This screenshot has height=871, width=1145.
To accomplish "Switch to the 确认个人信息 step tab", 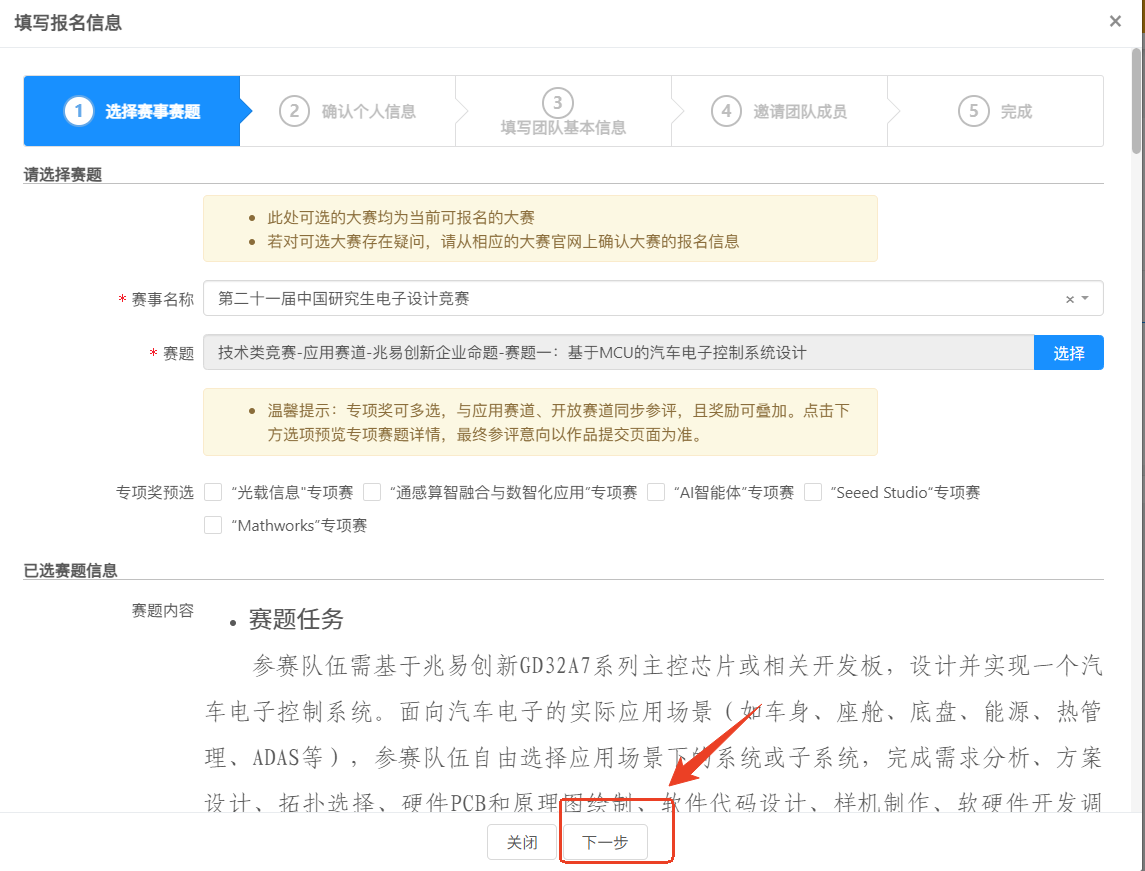I will (368, 112).
